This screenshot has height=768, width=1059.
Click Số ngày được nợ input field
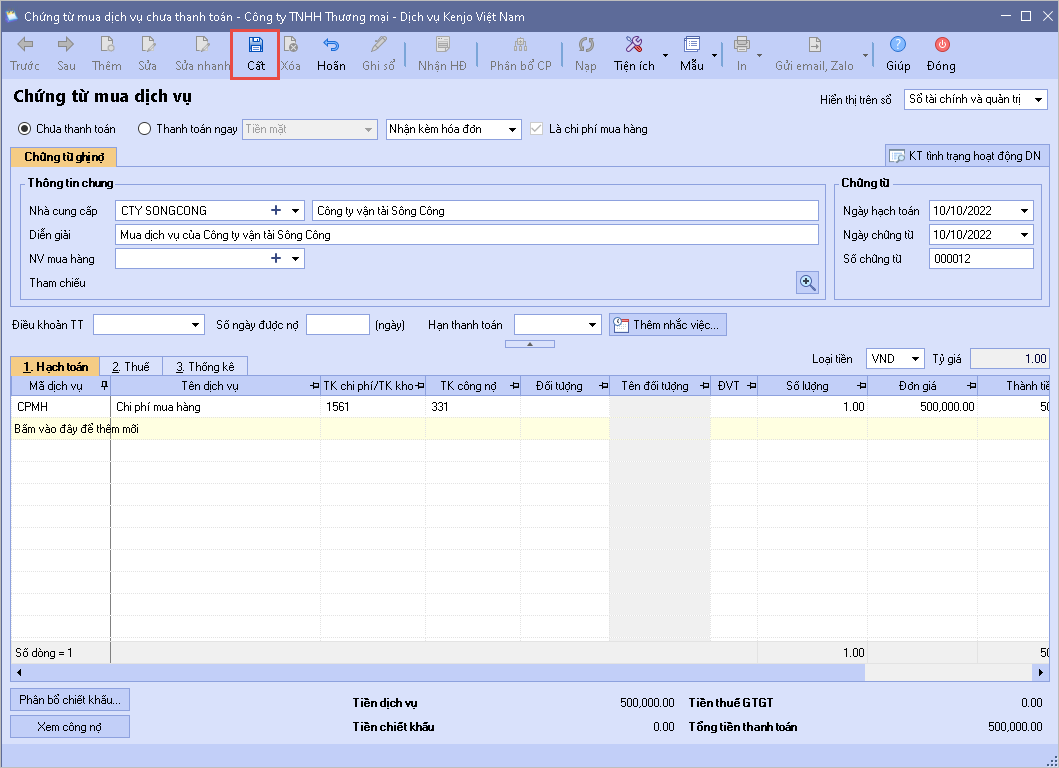pyautogui.click(x=338, y=325)
